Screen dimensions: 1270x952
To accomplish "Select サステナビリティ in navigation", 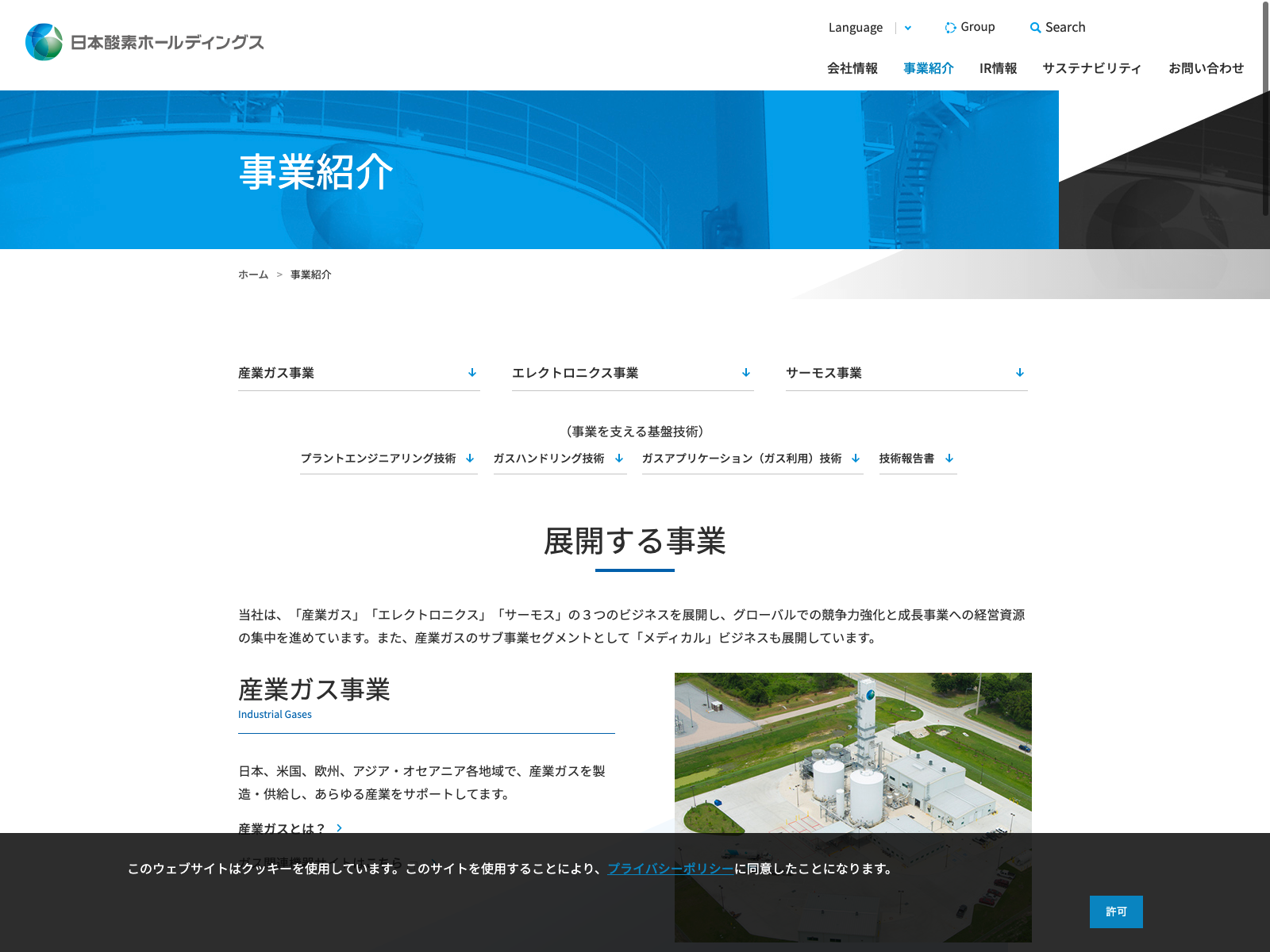I will (x=1091, y=68).
